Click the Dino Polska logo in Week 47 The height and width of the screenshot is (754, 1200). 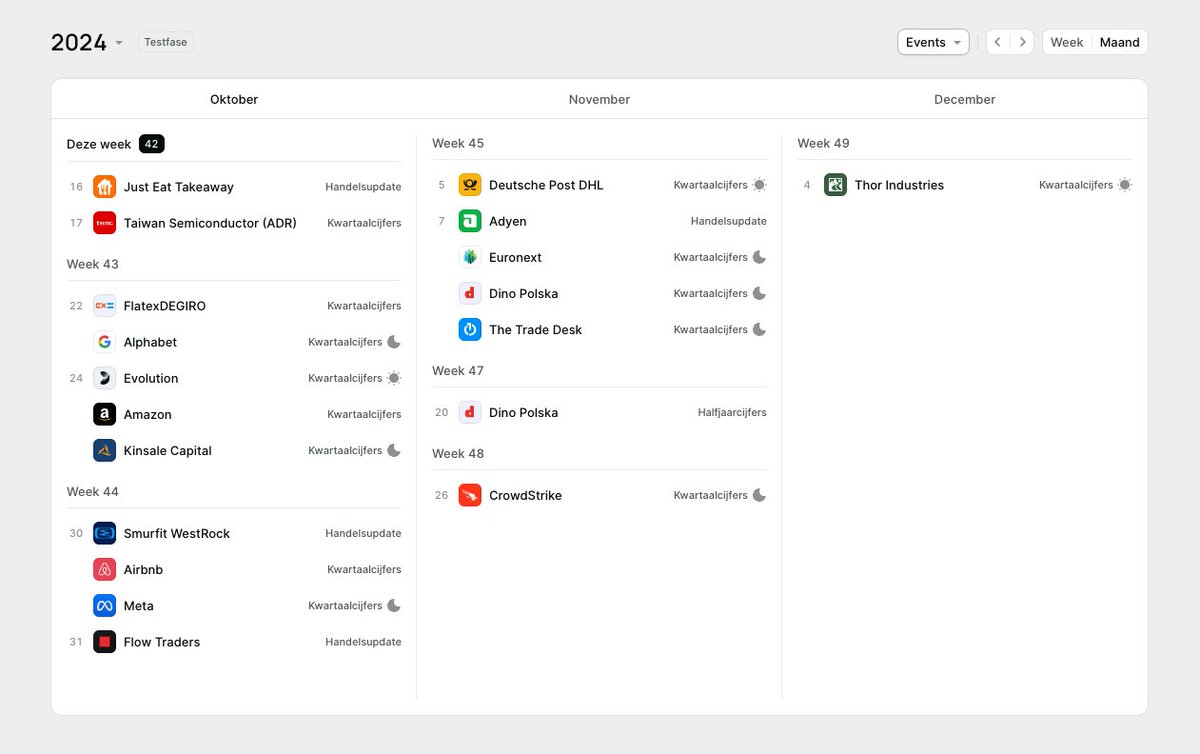coord(470,412)
